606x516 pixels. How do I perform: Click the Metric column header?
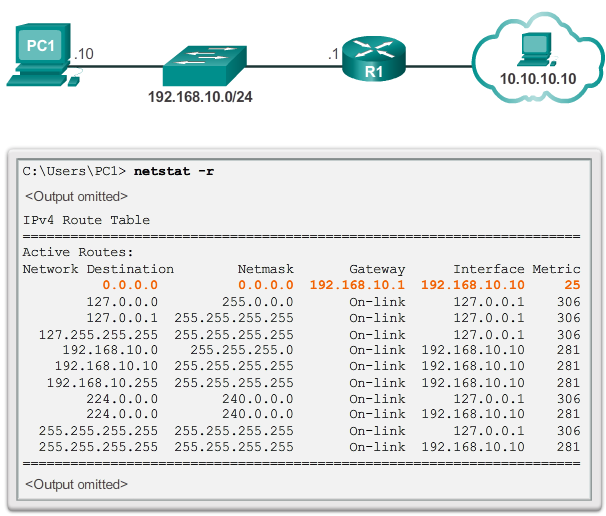pyautogui.click(x=557, y=269)
